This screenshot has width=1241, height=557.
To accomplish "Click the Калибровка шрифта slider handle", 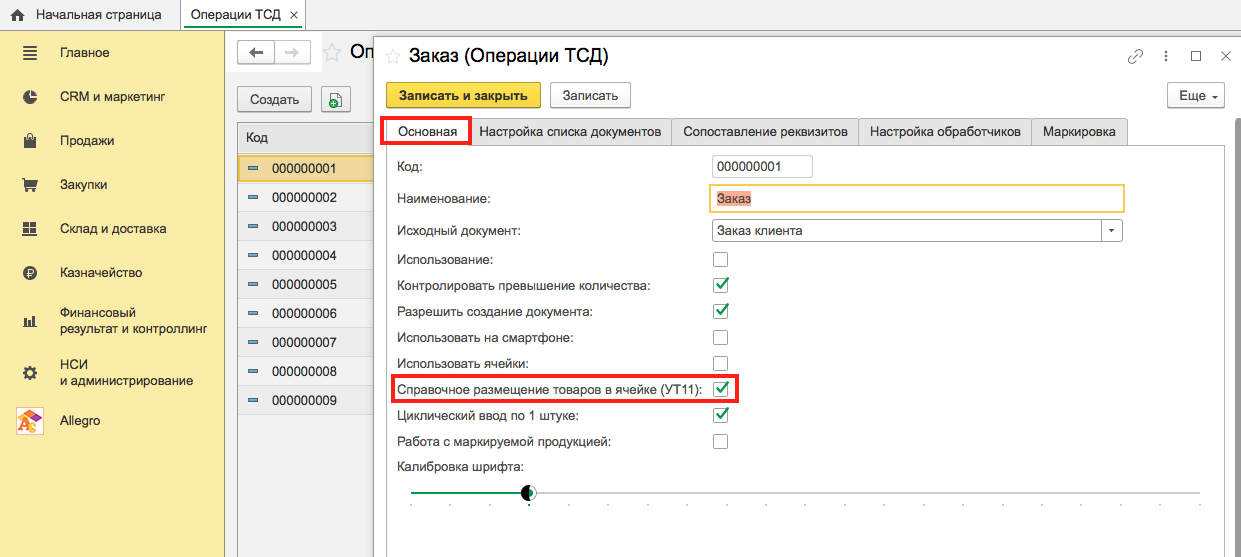I will [529, 492].
